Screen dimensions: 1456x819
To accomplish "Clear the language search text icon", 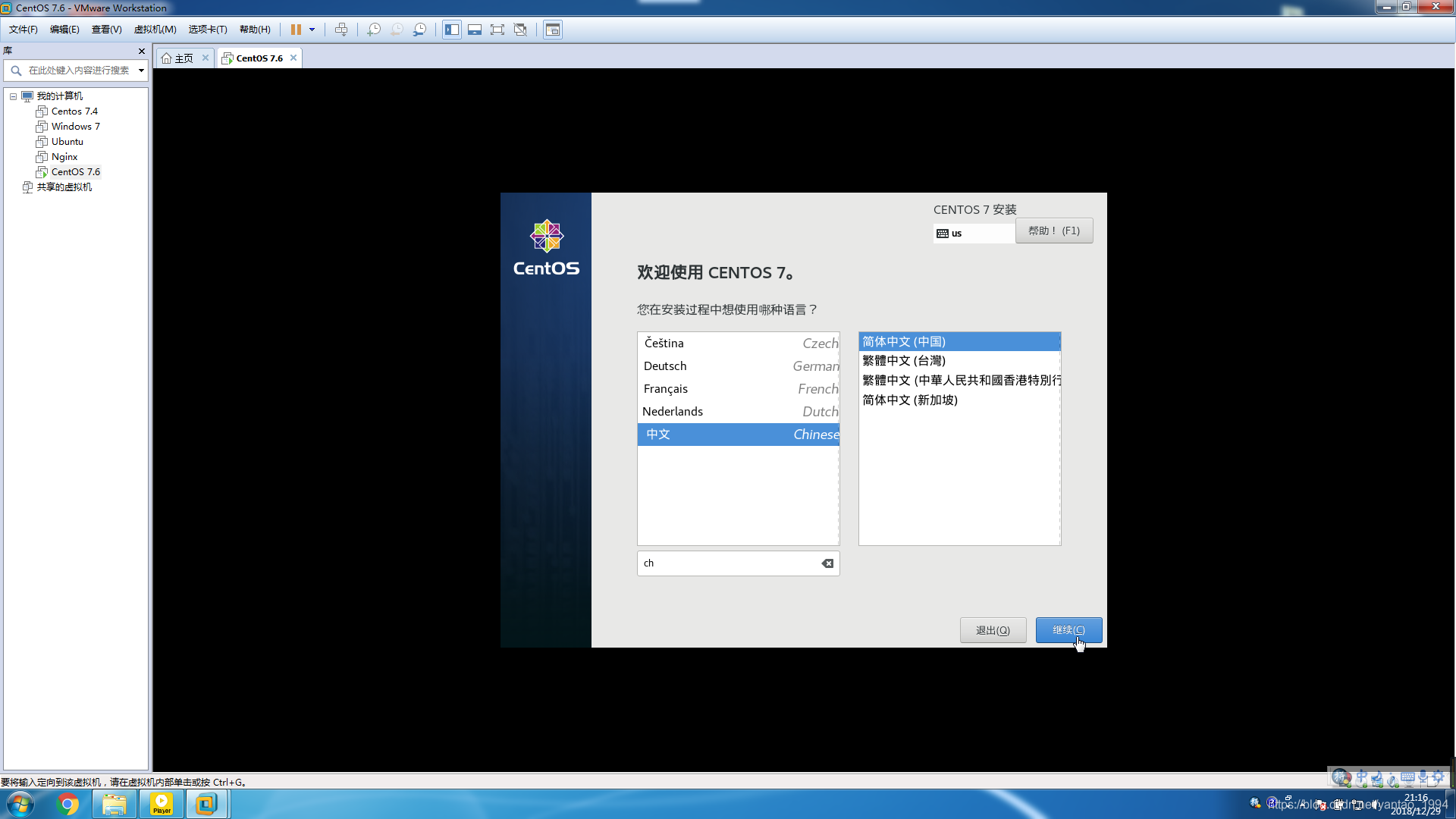I will [x=827, y=563].
